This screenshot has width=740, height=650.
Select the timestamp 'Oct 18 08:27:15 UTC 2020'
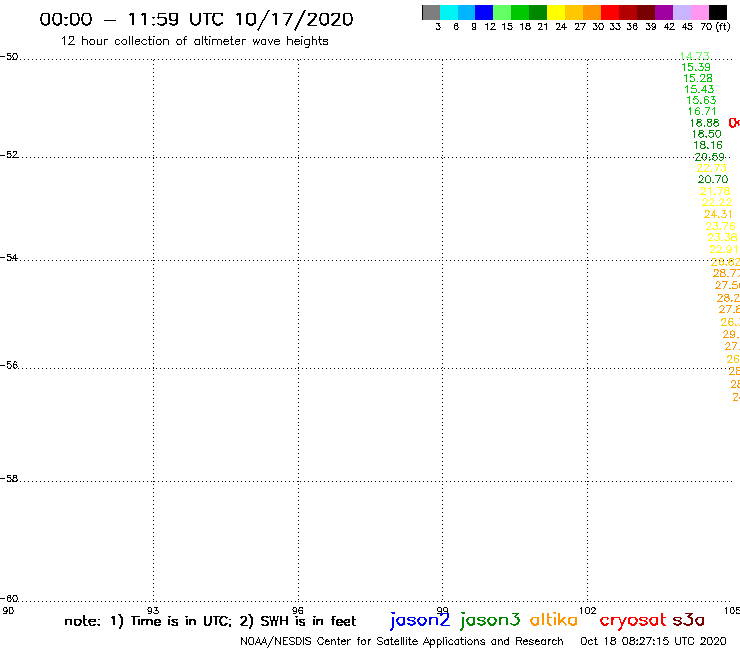point(653,641)
